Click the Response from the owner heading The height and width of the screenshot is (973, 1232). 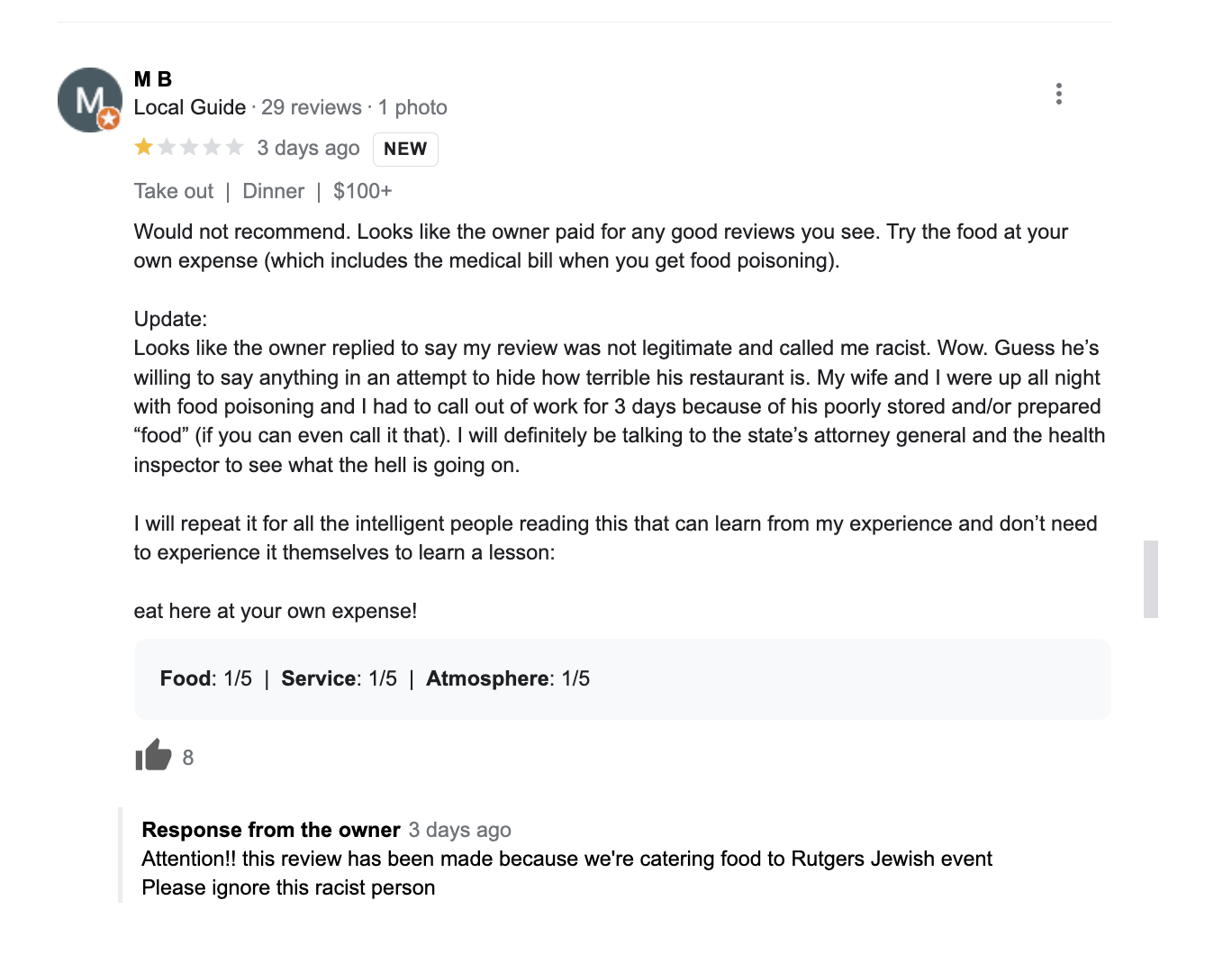[x=271, y=830]
